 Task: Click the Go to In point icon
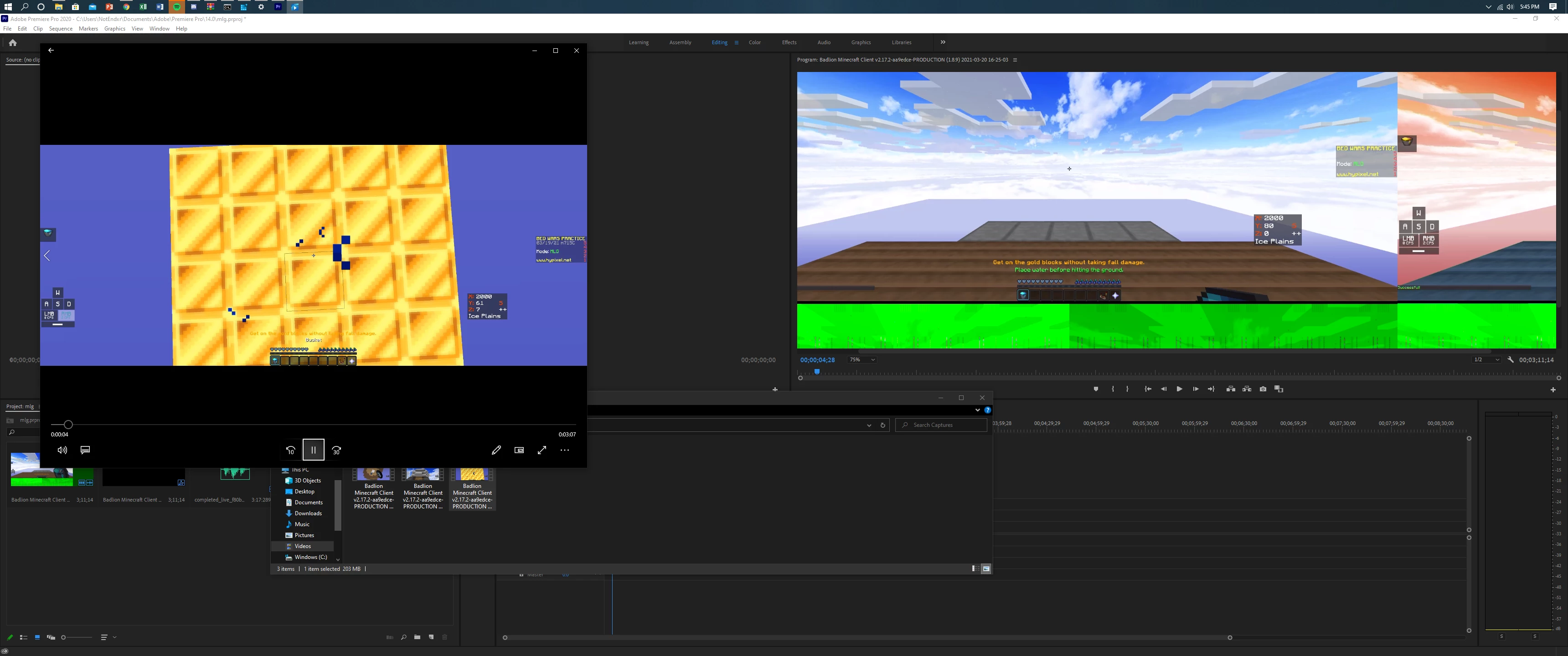[1147, 389]
